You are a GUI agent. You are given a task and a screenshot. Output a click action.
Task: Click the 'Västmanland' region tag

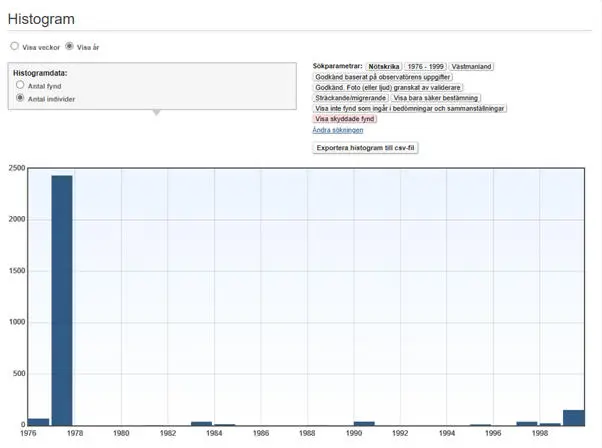[x=472, y=66]
